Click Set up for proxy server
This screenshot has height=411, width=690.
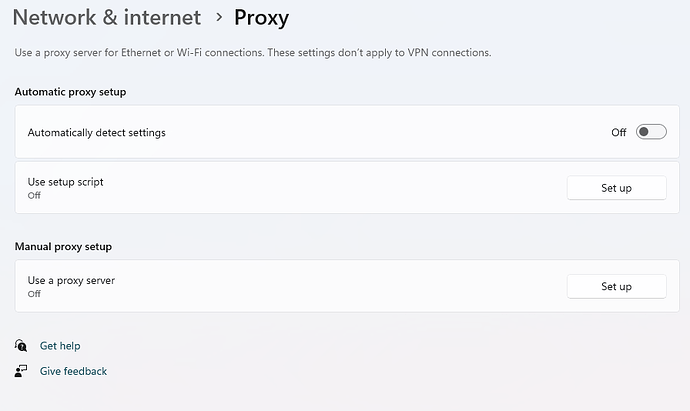(x=617, y=286)
